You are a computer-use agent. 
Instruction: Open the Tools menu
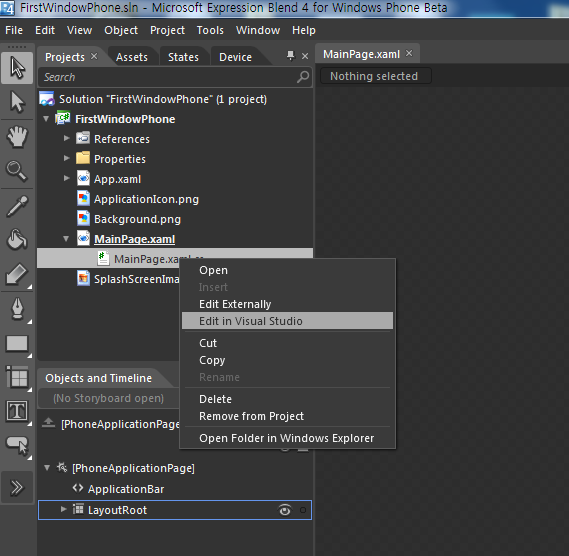210,30
